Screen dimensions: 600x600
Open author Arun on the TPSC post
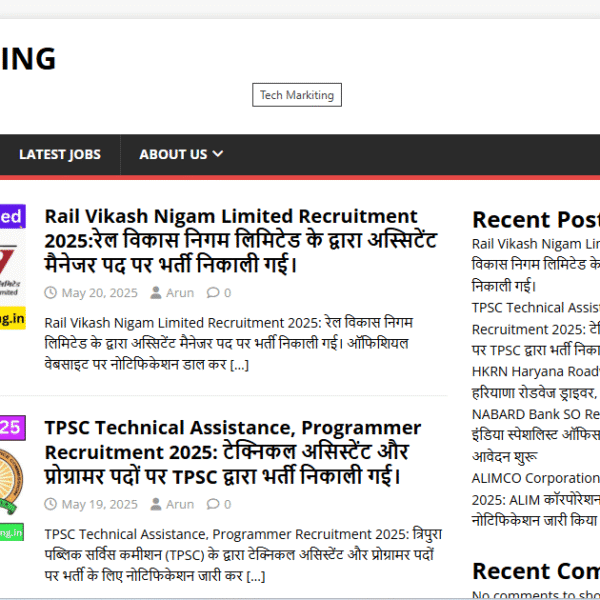pyautogui.click(x=180, y=504)
